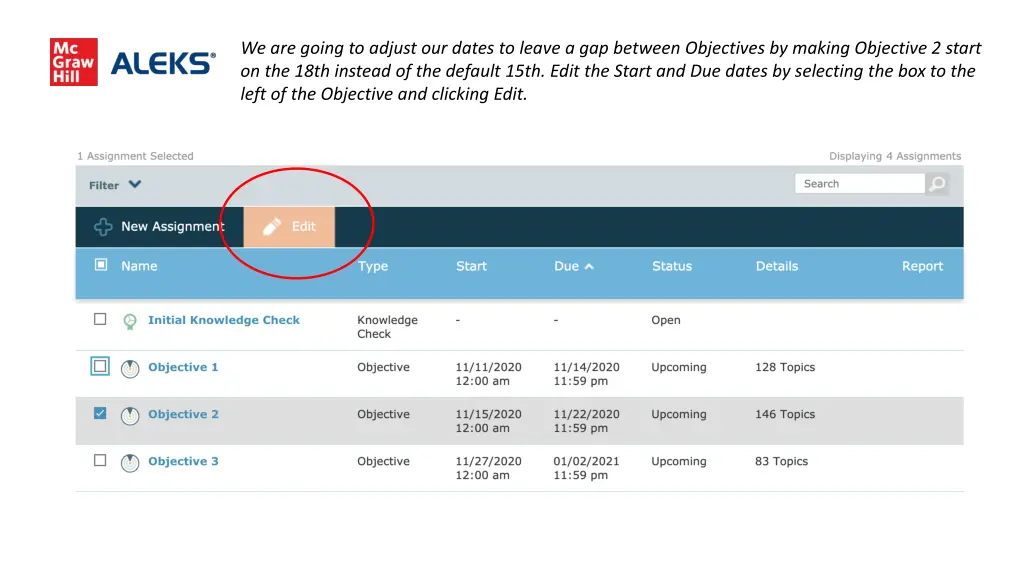
Task: Click the Open status of Knowledge Check
Action: (665, 320)
